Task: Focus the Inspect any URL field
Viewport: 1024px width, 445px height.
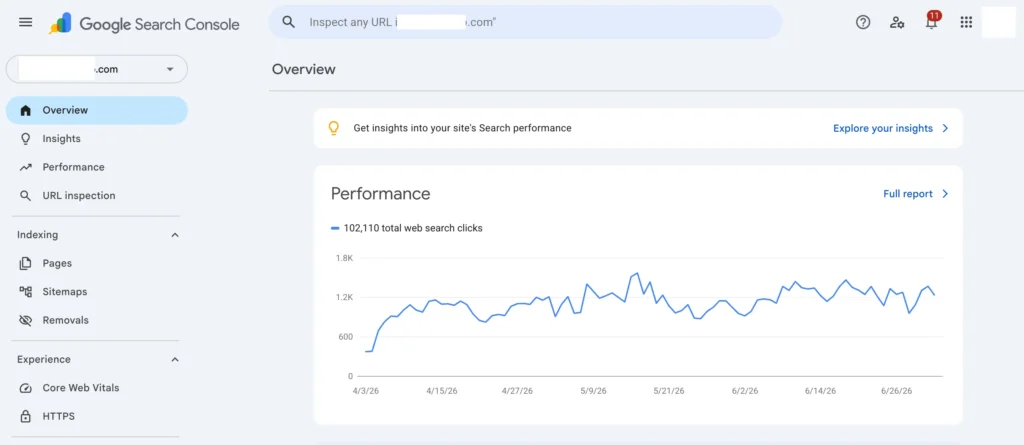Action: 525,22
